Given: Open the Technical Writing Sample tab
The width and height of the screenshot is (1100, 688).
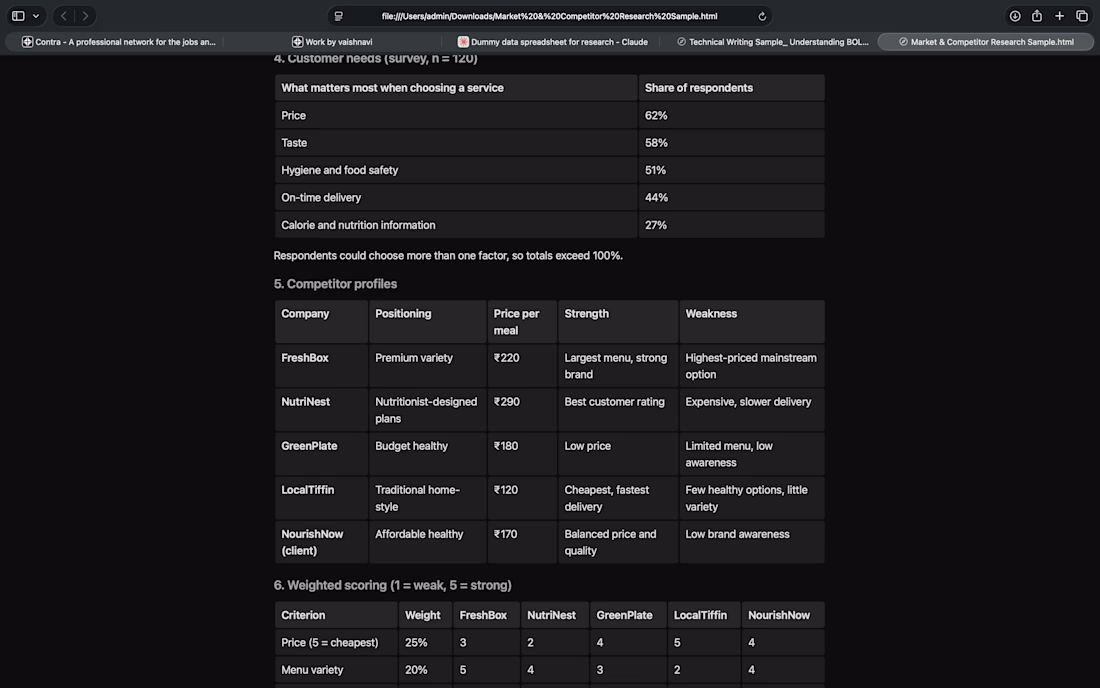Looking at the screenshot, I should click(772, 42).
